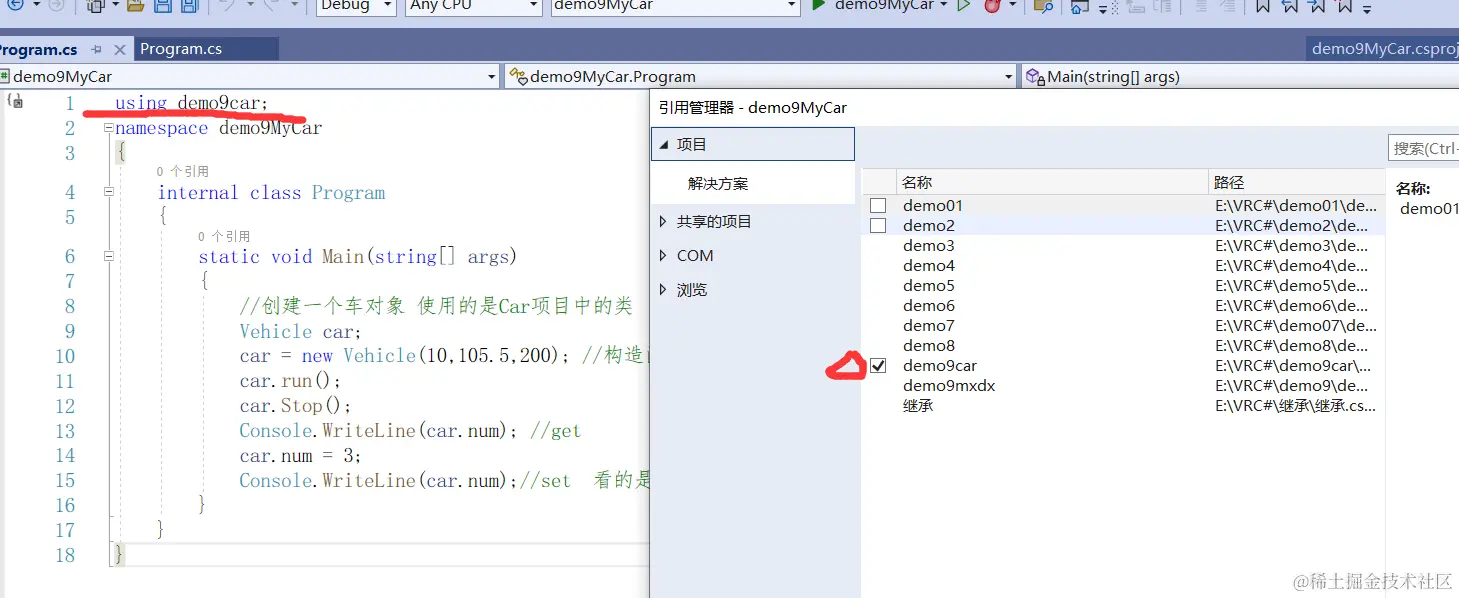This screenshot has height=598, width=1459.
Task: Collapse the namespace demo9MyCar code block
Action: [x=109, y=128]
